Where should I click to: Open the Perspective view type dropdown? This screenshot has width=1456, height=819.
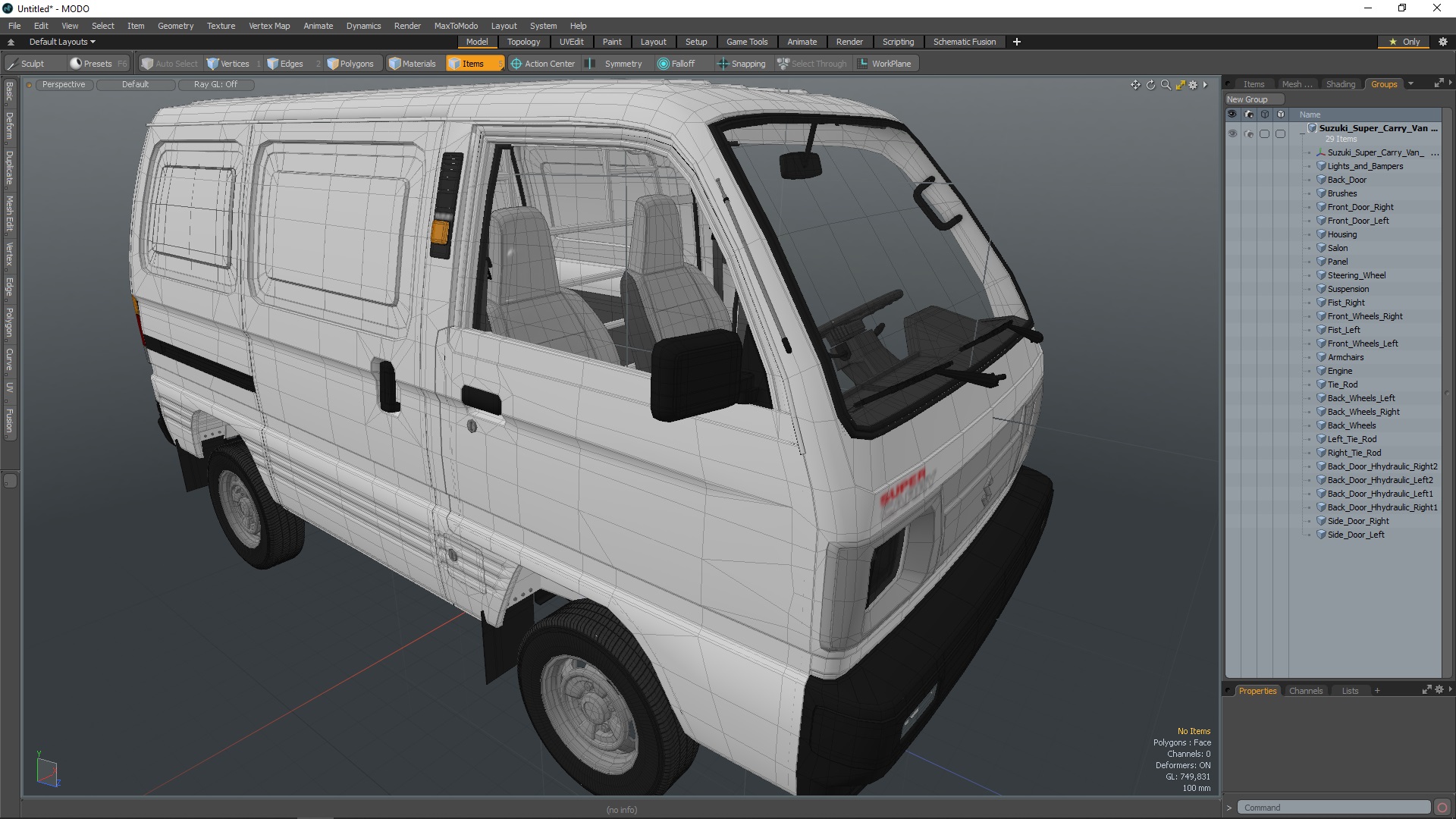[x=64, y=84]
